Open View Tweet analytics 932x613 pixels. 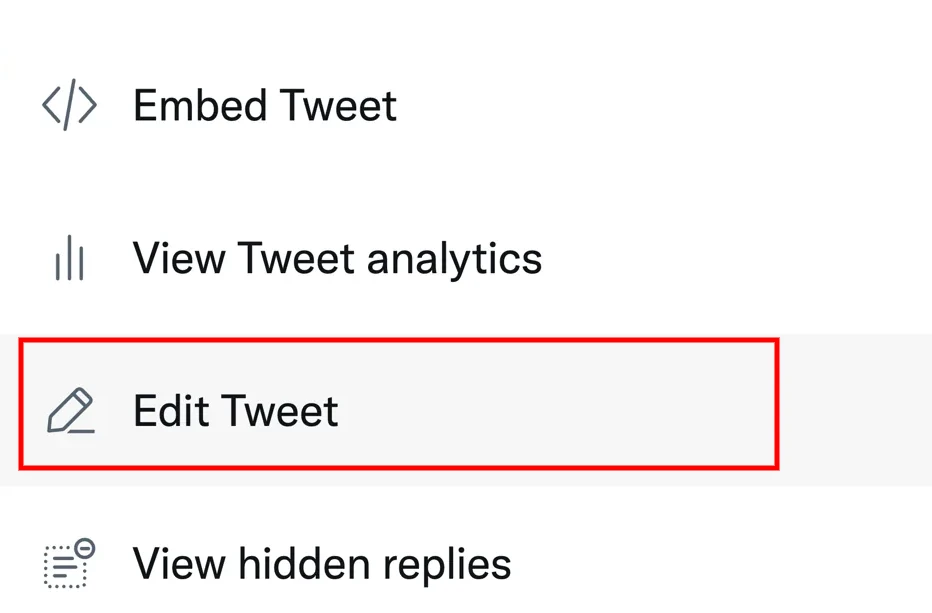point(337,259)
